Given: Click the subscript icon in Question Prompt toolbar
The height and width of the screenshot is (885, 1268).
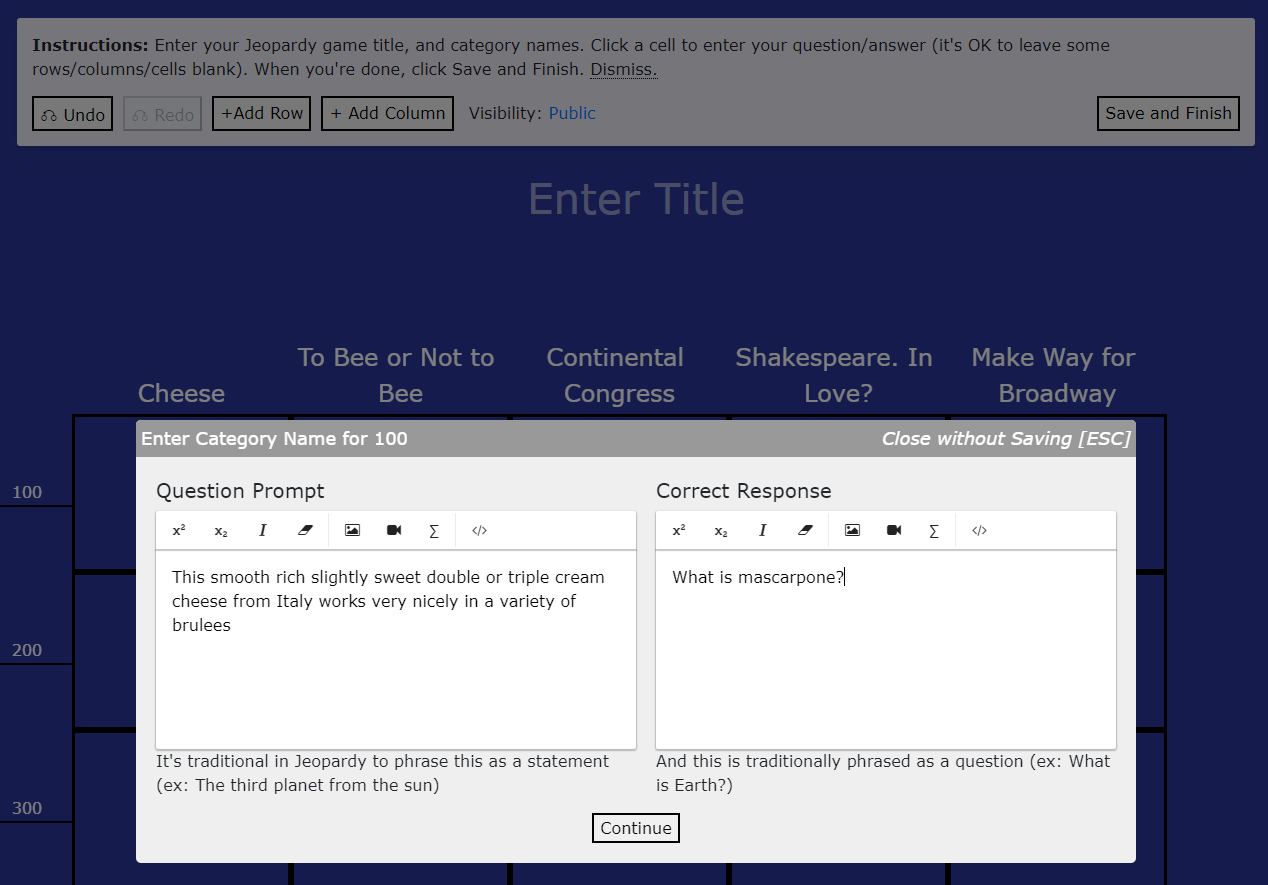Looking at the screenshot, I should tap(220, 531).
